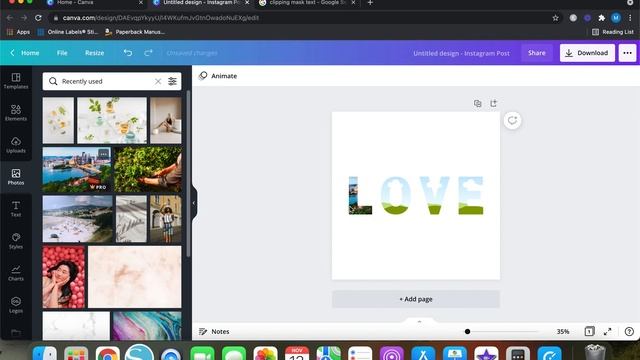Screen dimensions: 640x360
Task: Click the Add page button
Action: pyautogui.click(x=416, y=299)
